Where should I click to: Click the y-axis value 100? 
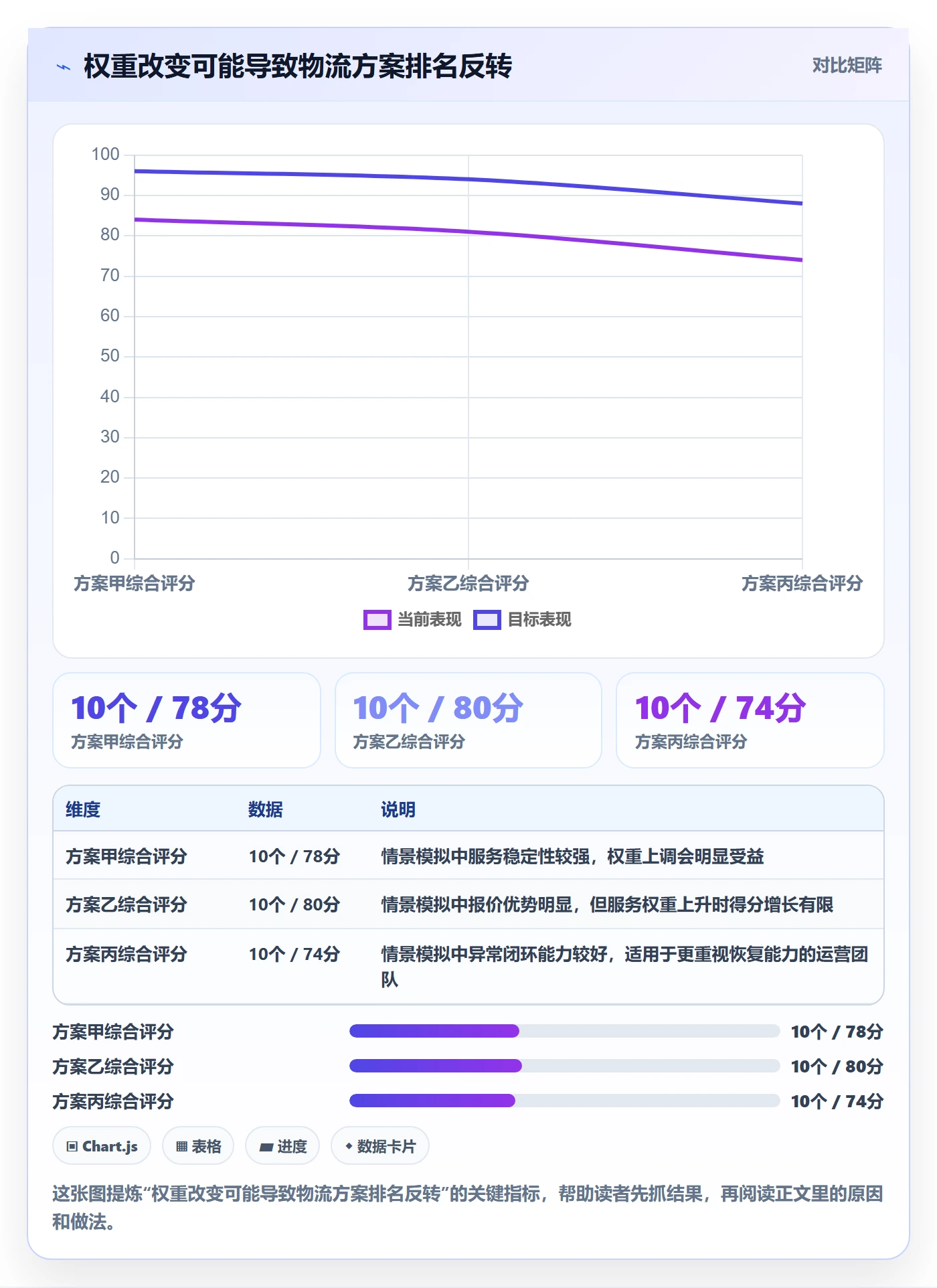105,155
